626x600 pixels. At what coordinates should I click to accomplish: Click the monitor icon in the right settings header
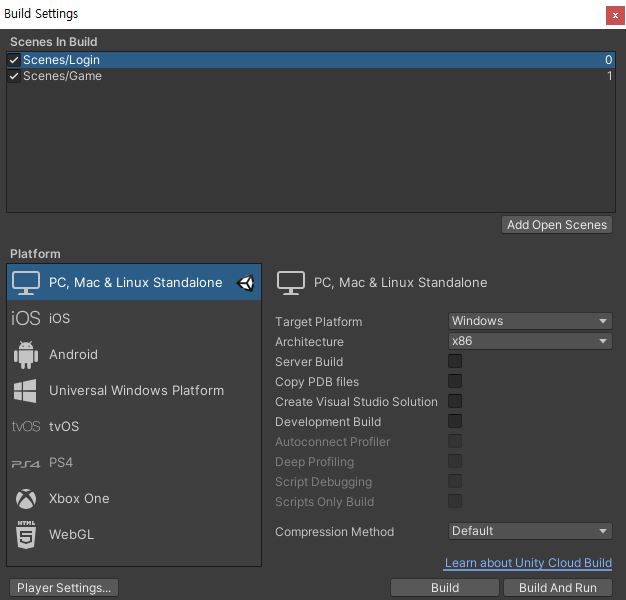click(291, 283)
